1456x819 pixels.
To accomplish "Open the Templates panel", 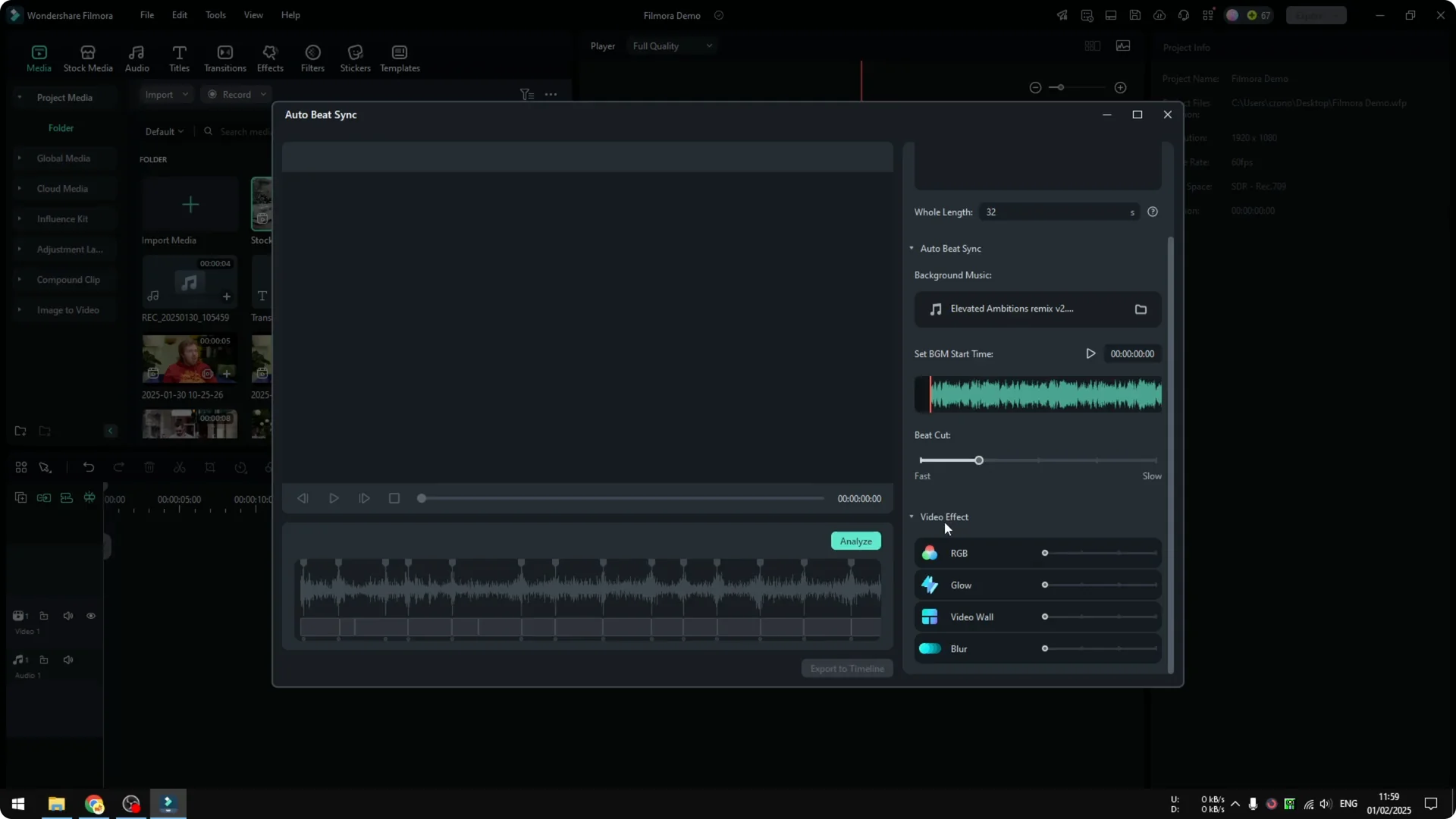I will 399,58.
